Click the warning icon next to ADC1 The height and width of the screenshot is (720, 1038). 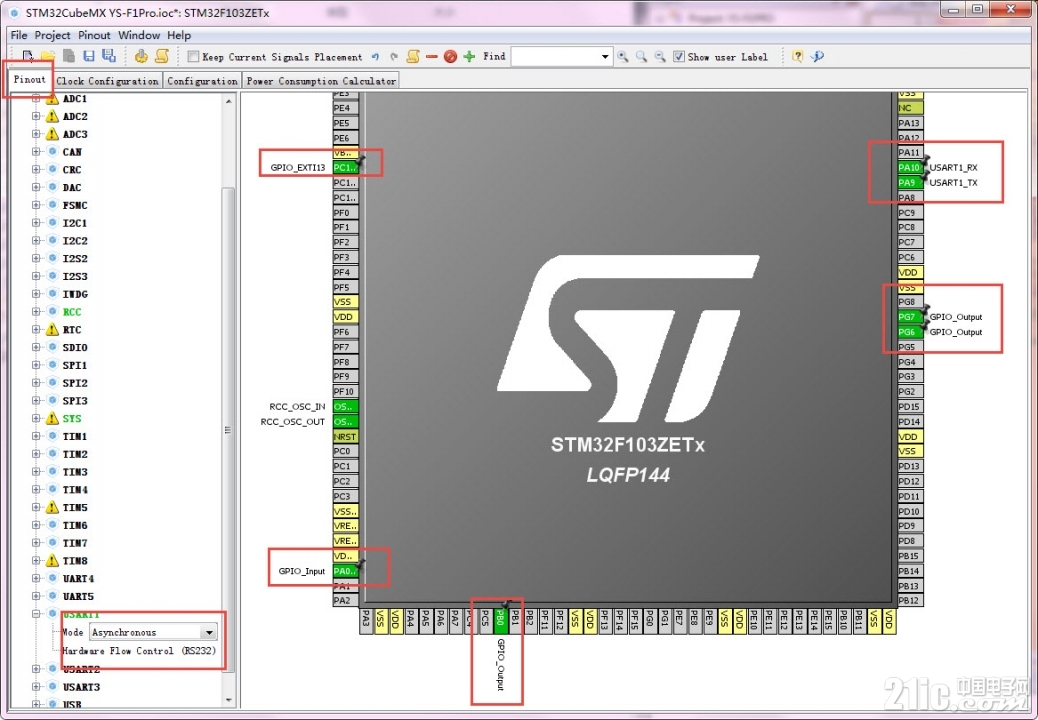52,99
